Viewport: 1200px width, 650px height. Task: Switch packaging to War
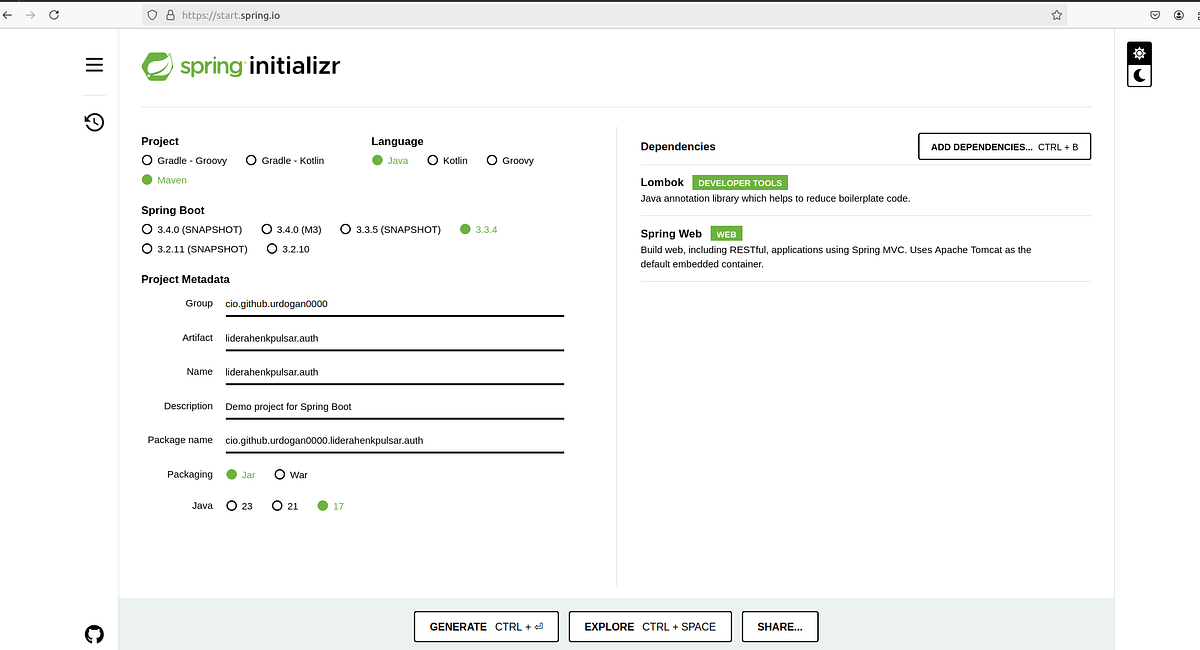(x=279, y=474)
